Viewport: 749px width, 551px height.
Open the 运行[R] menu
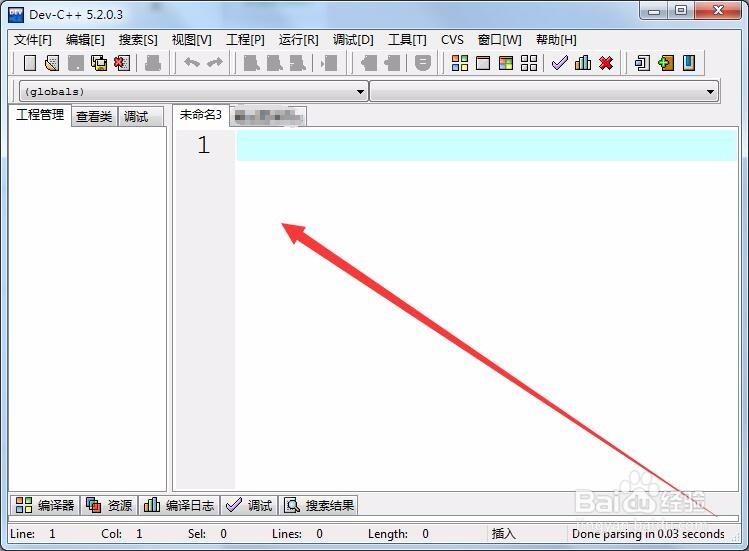(299, 40)
